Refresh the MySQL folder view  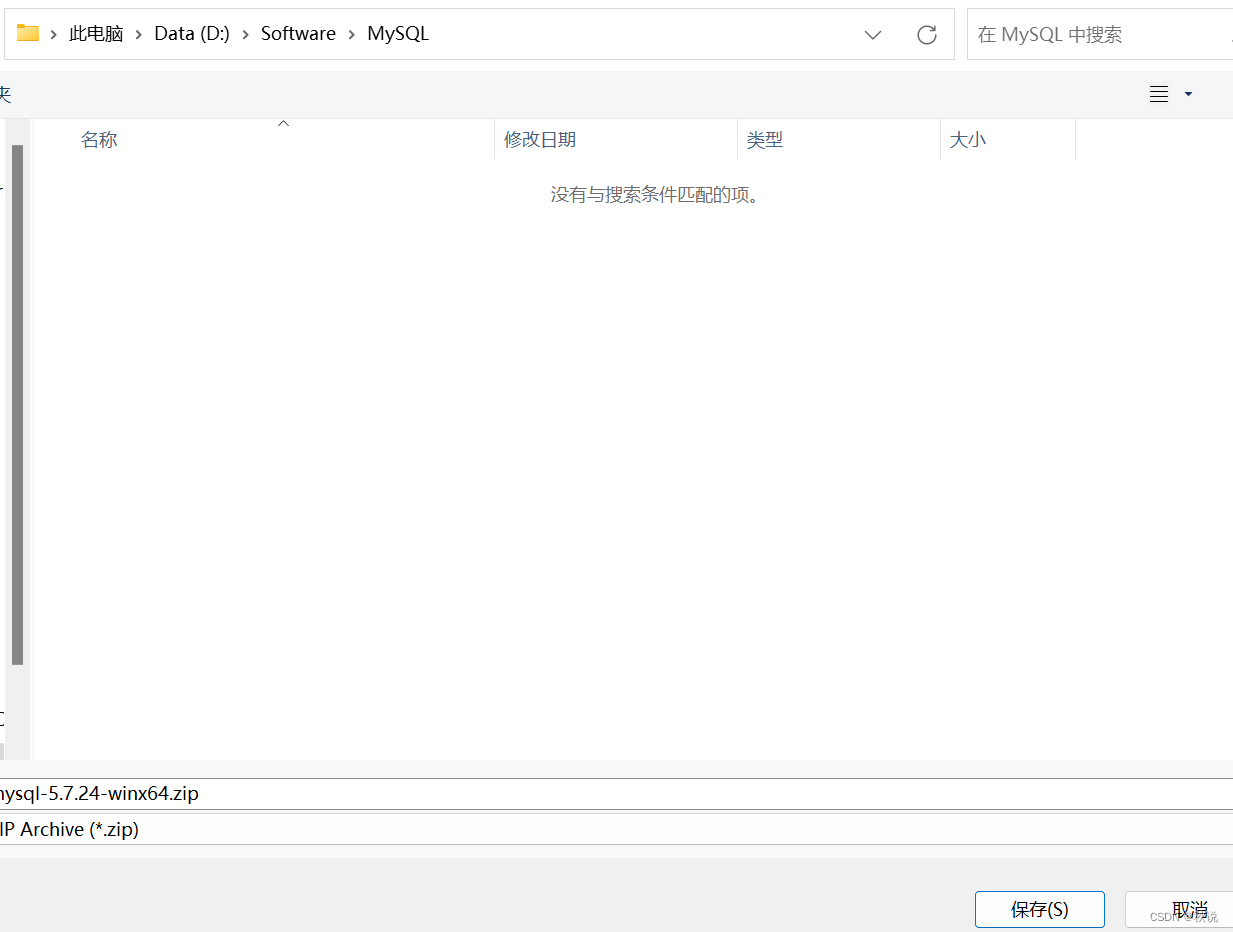point(926,34)
